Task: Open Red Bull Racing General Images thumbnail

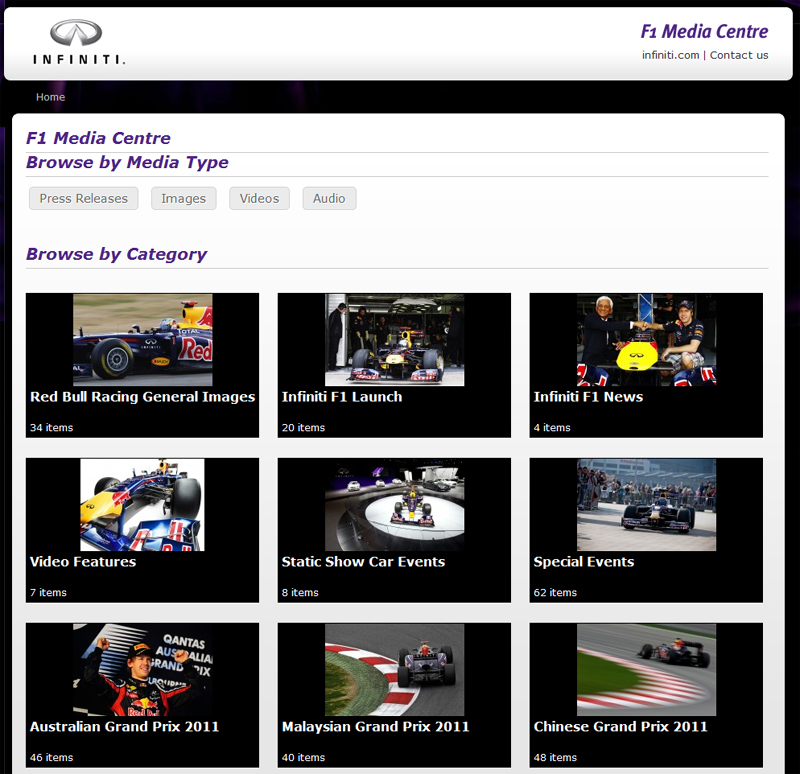Action: click(x=142, y=340)
